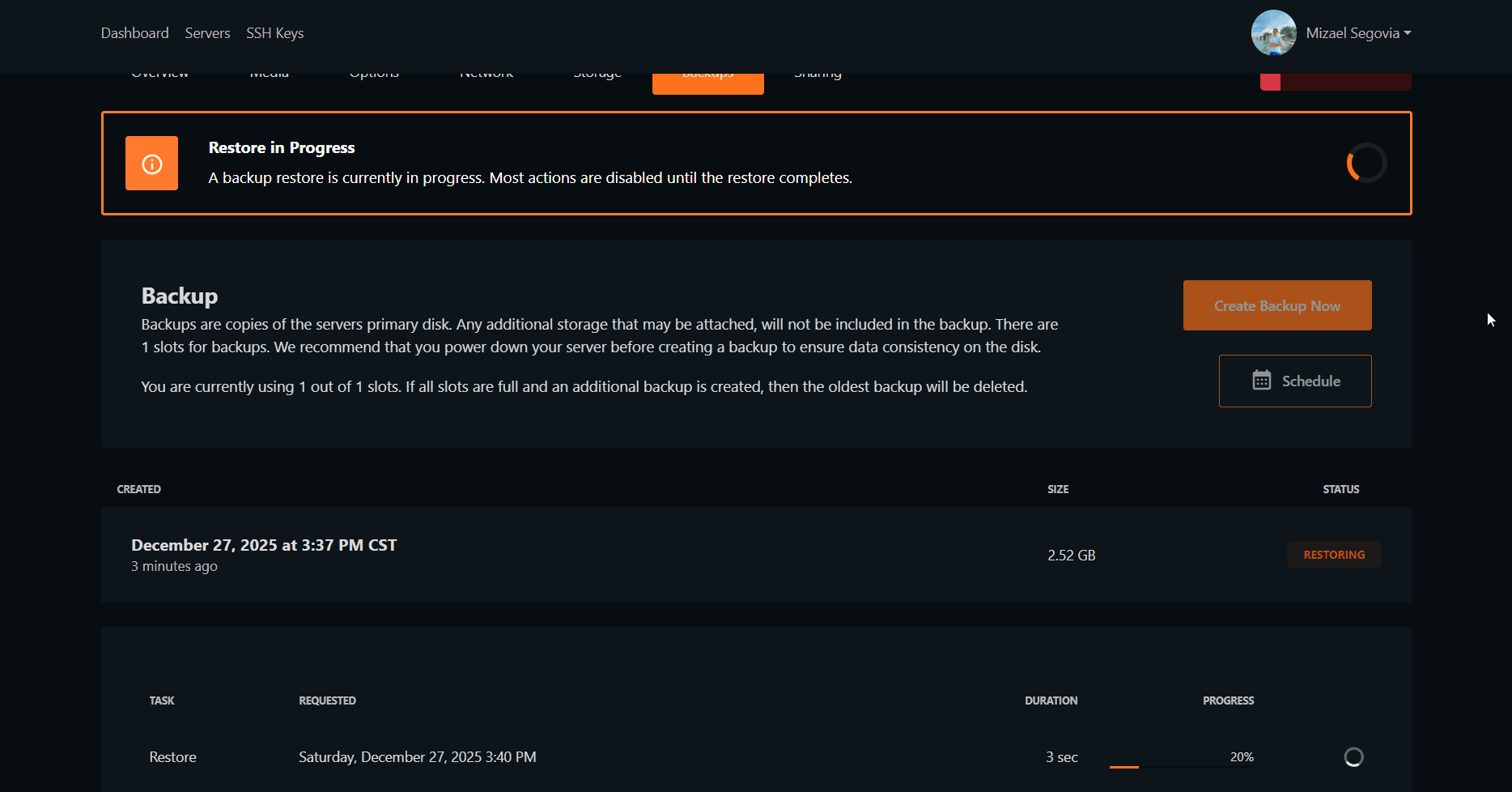Open the backup Schedule dialog
Image resolution: width=1512 pixels, height=792 pixels.
pos(1295,381)
